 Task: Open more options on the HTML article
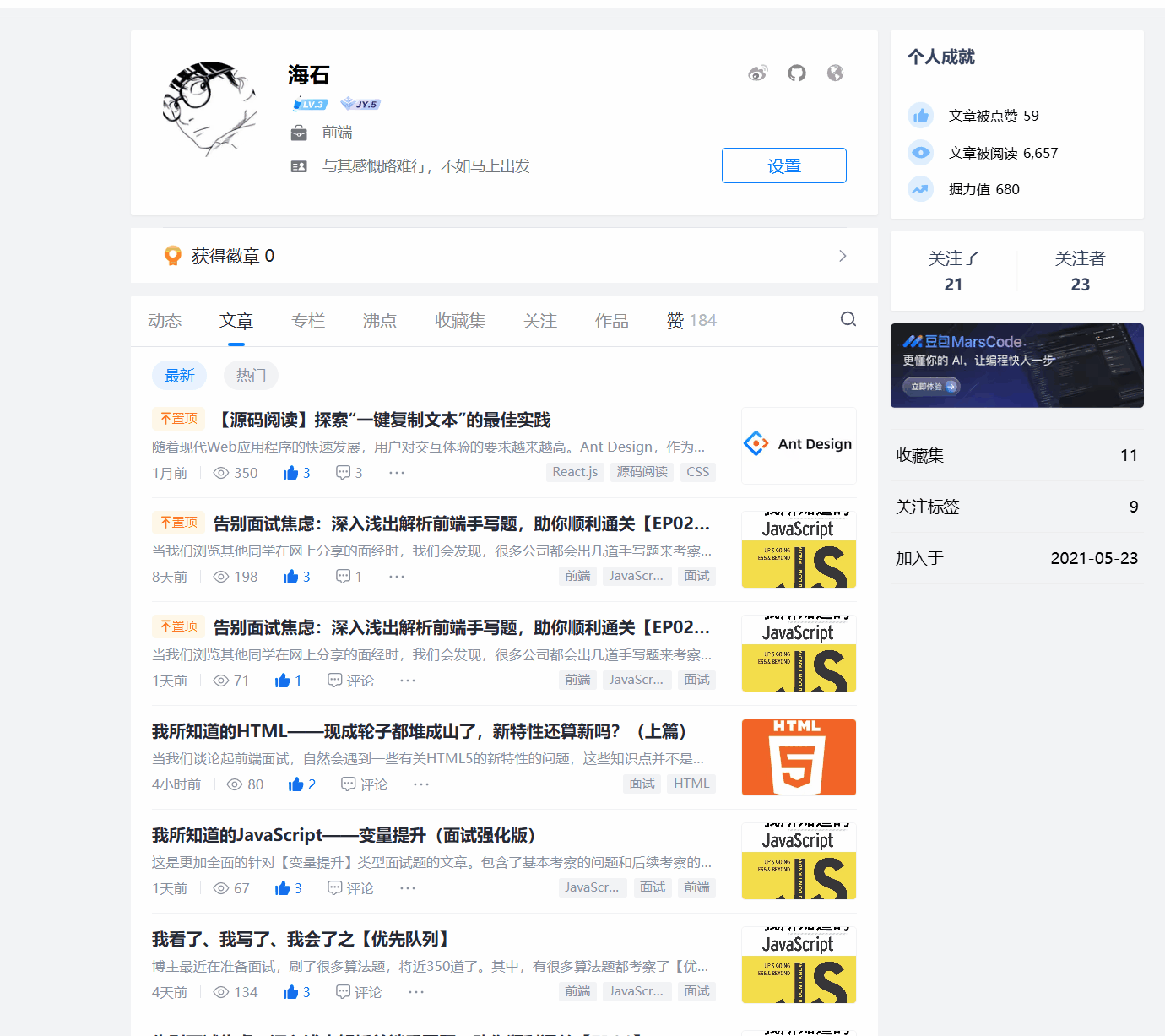420,784
